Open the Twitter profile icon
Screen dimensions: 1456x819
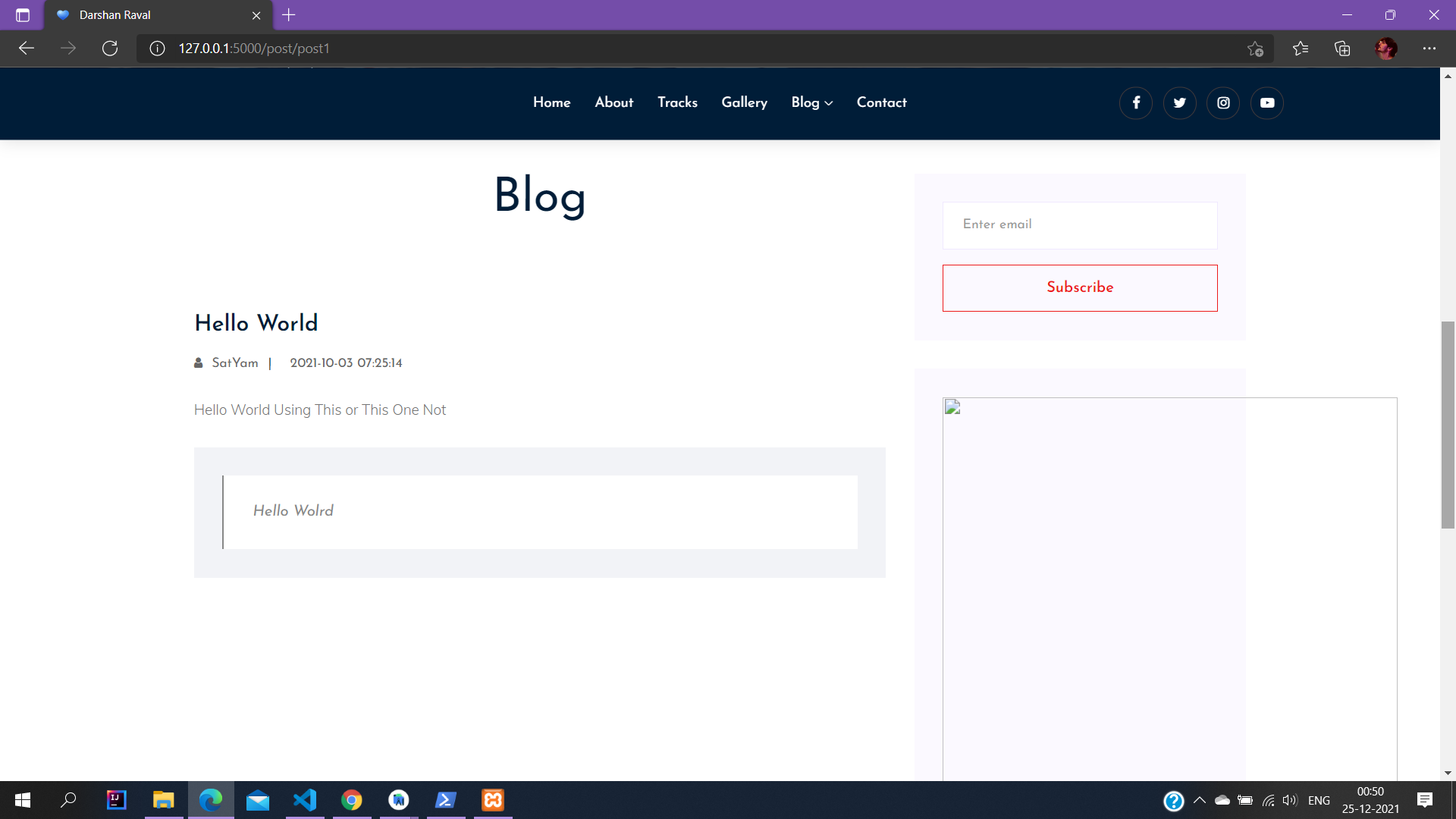click(1179, 102)
